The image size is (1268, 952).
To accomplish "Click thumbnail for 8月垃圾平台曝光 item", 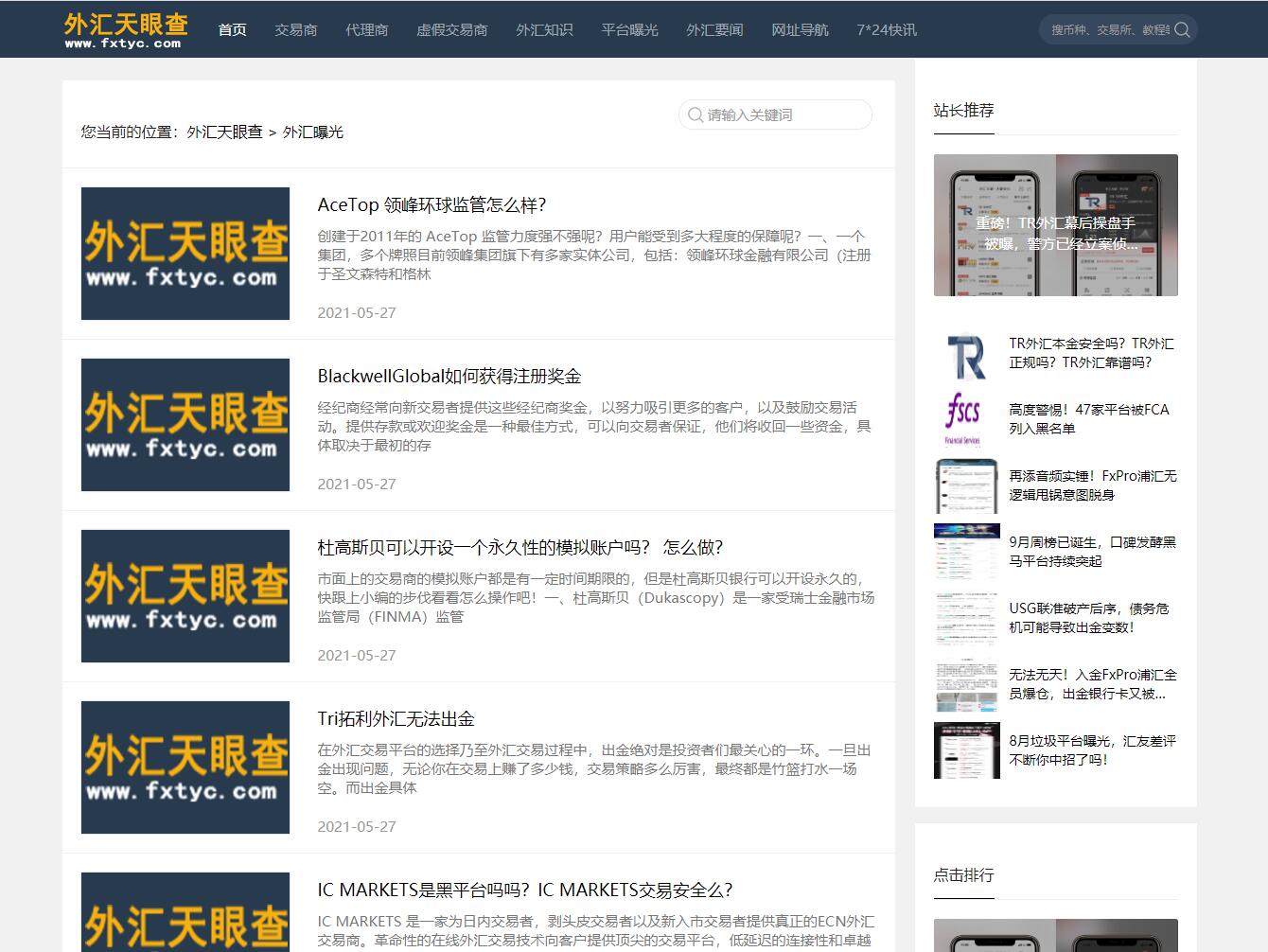I will 966,750.
